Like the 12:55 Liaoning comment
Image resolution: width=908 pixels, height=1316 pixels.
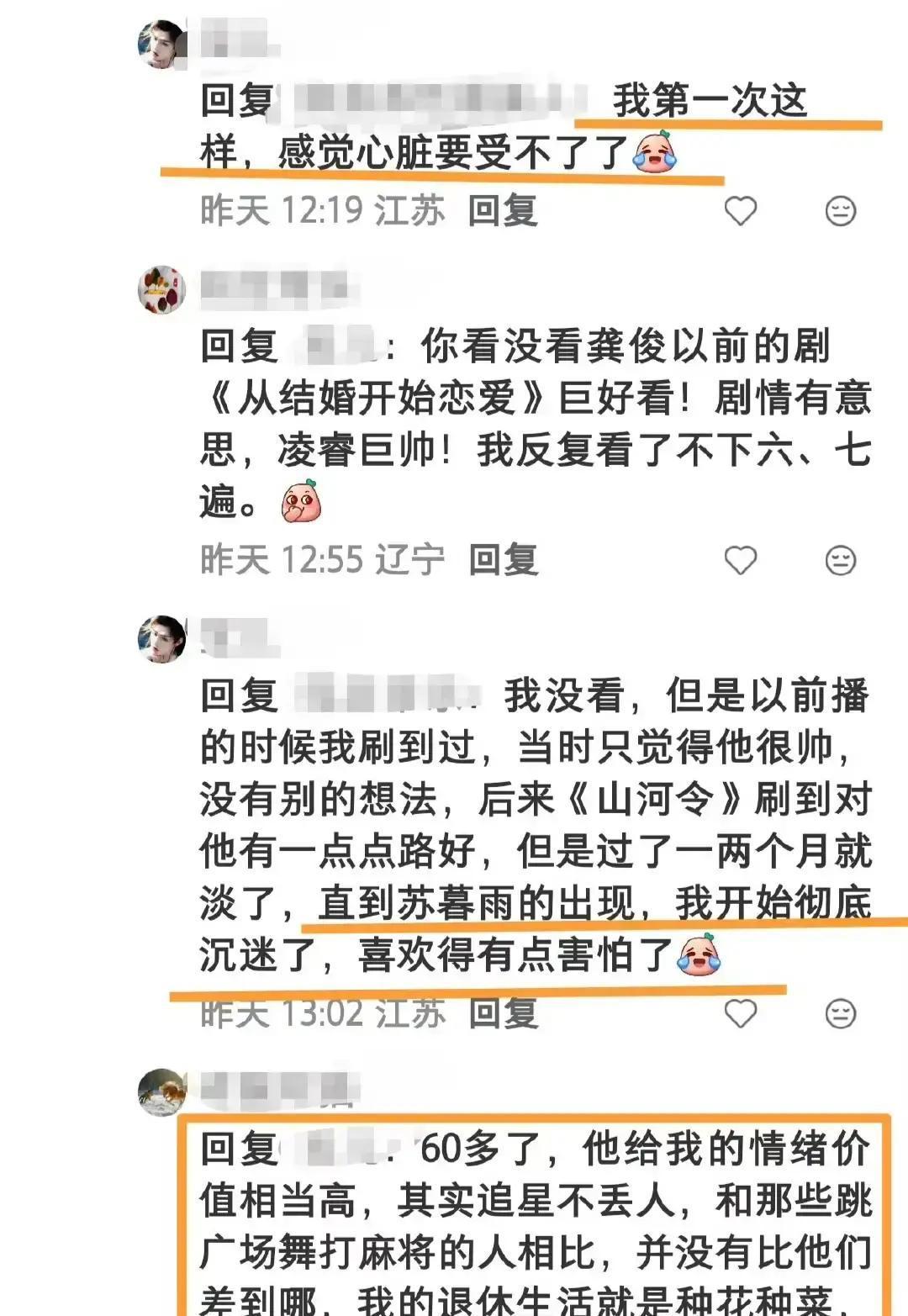[x=741, y=559]
